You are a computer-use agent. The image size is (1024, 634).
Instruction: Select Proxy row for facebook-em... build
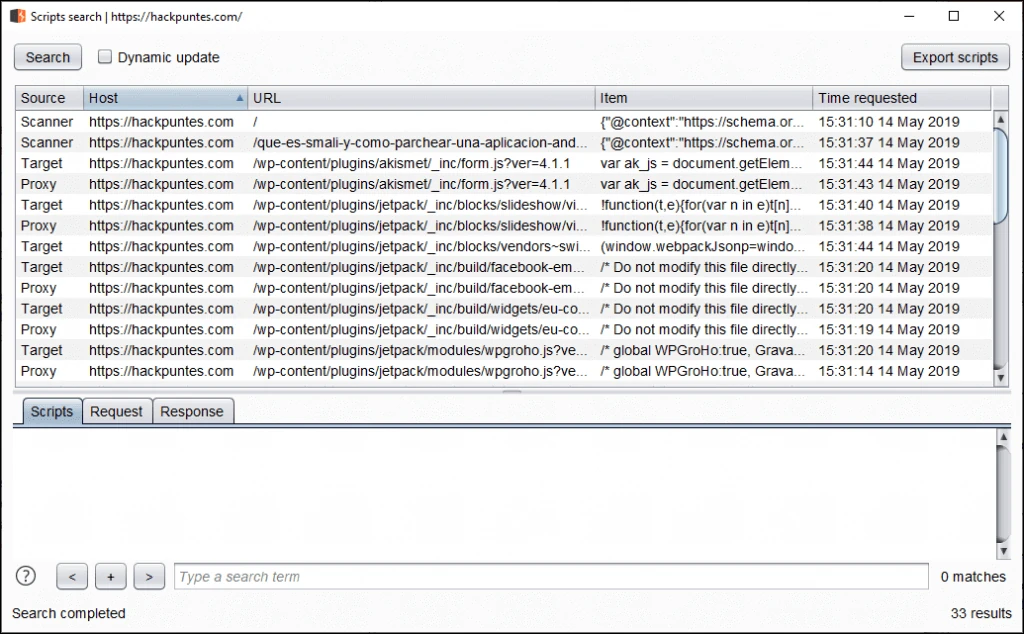click(x=504, y=289)
